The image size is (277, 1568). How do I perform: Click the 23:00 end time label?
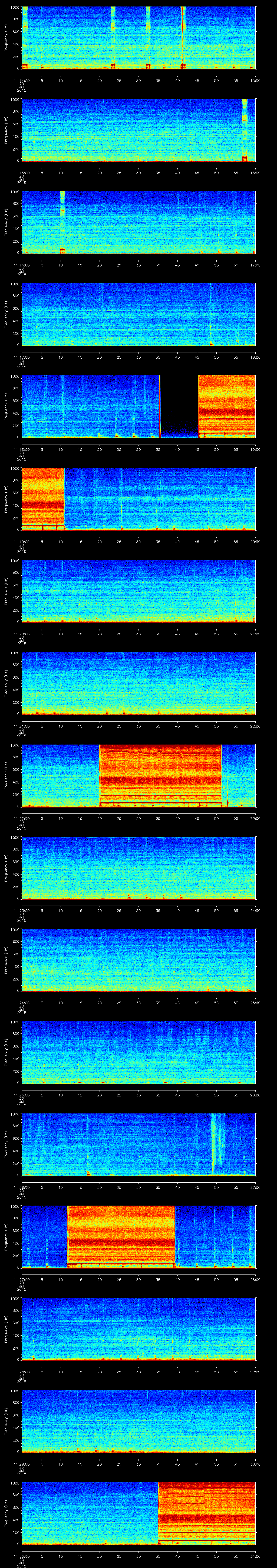tap(255, 818)
